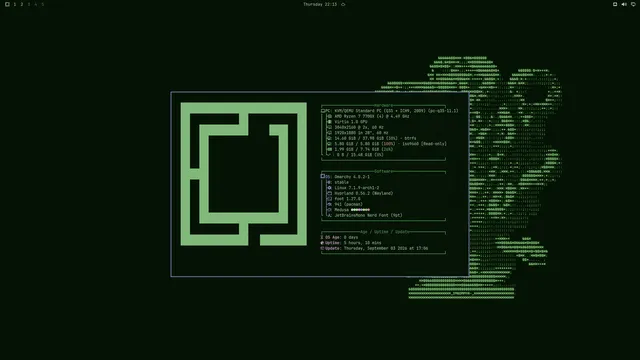Viewport: 640px width, 360px height.
Task: Click the GPU icon beside Virtio 1.0 GPU
Action: (330, 122)
